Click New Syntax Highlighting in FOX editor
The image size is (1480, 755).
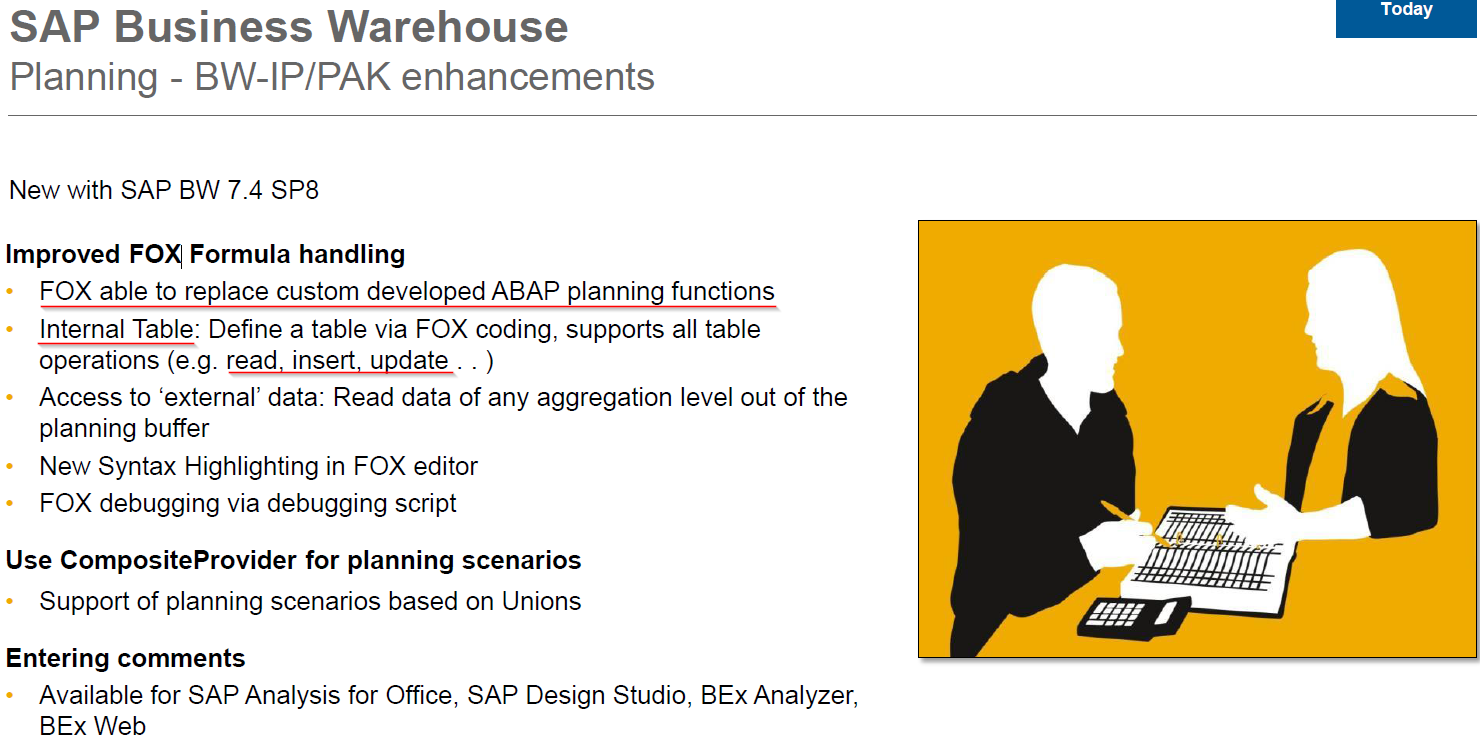[259, 466]
